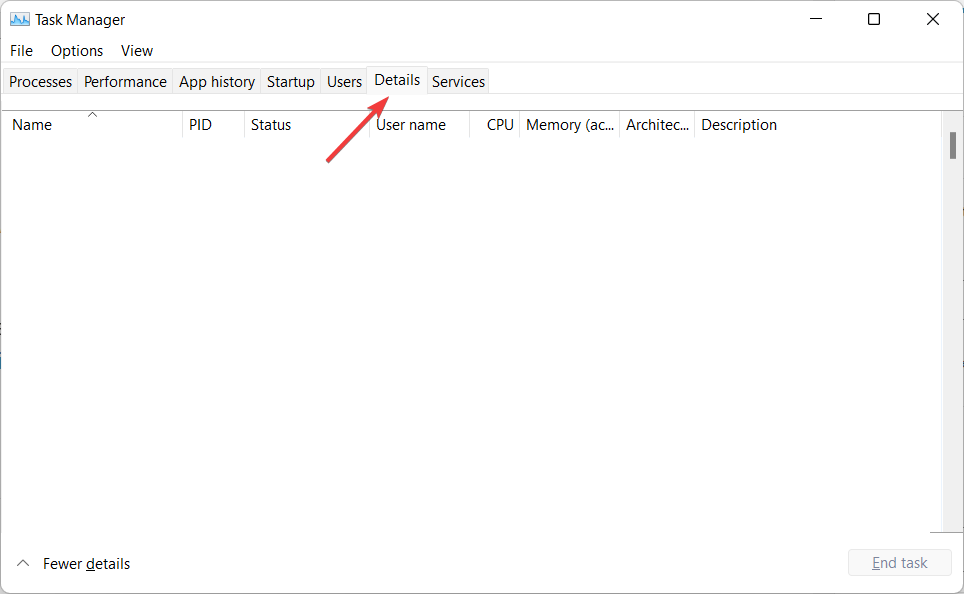Screen dimensions: 964x594
Task: Switch to the Processes tab
Action: (41, 82)
